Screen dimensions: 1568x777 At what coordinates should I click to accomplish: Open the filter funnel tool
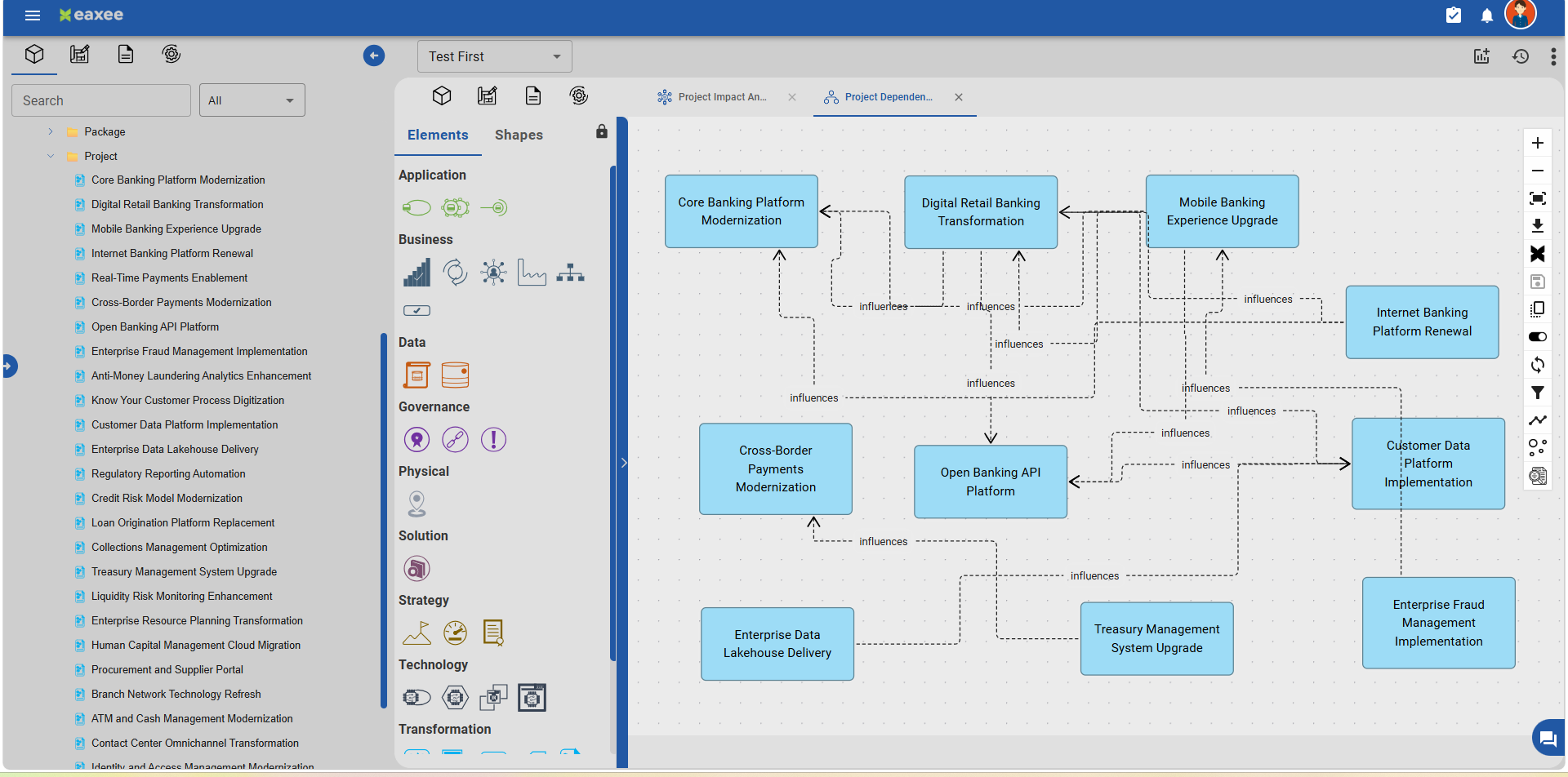(1538, 393)
